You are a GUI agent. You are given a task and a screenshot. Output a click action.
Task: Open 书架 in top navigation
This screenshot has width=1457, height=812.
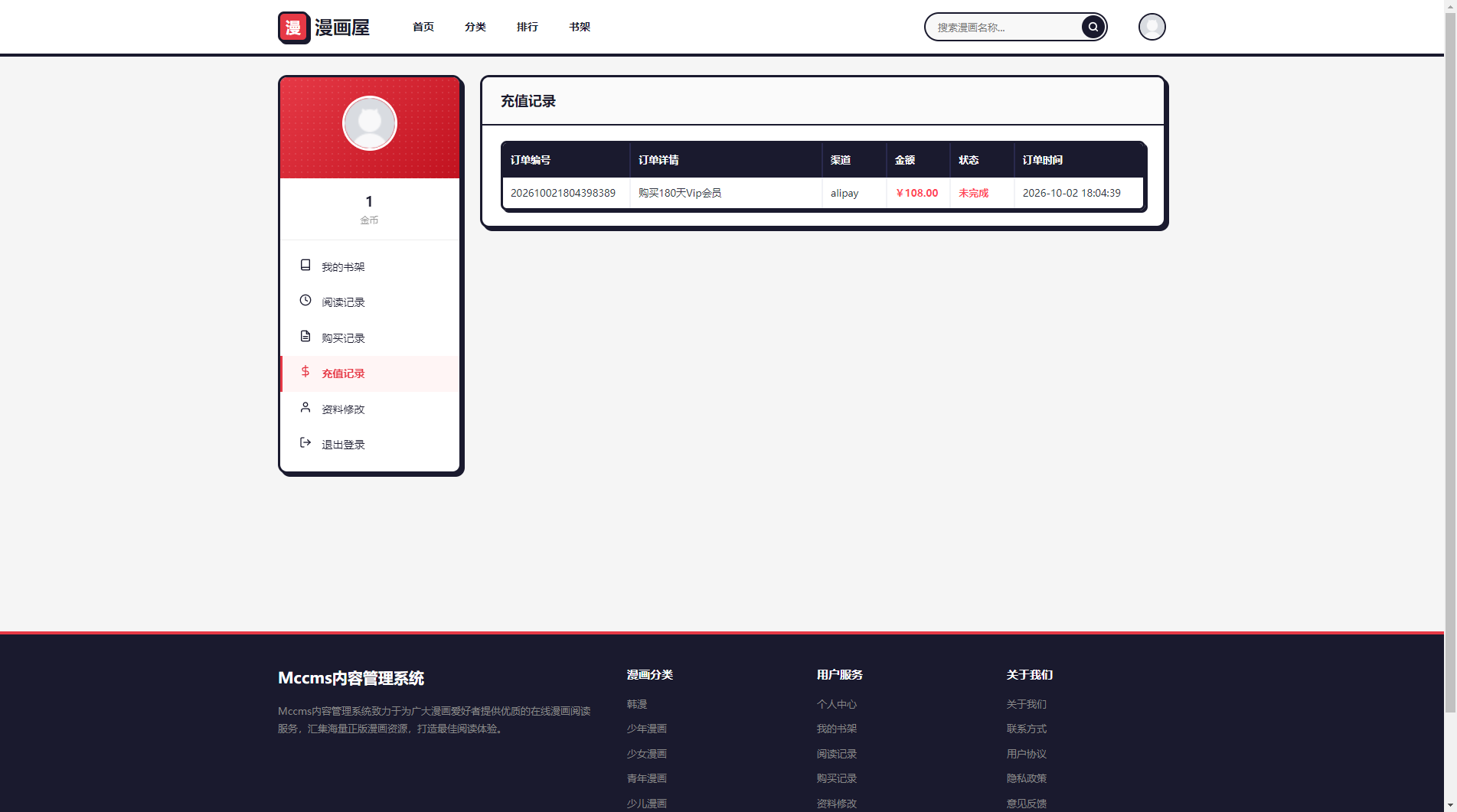pos(580,27)
